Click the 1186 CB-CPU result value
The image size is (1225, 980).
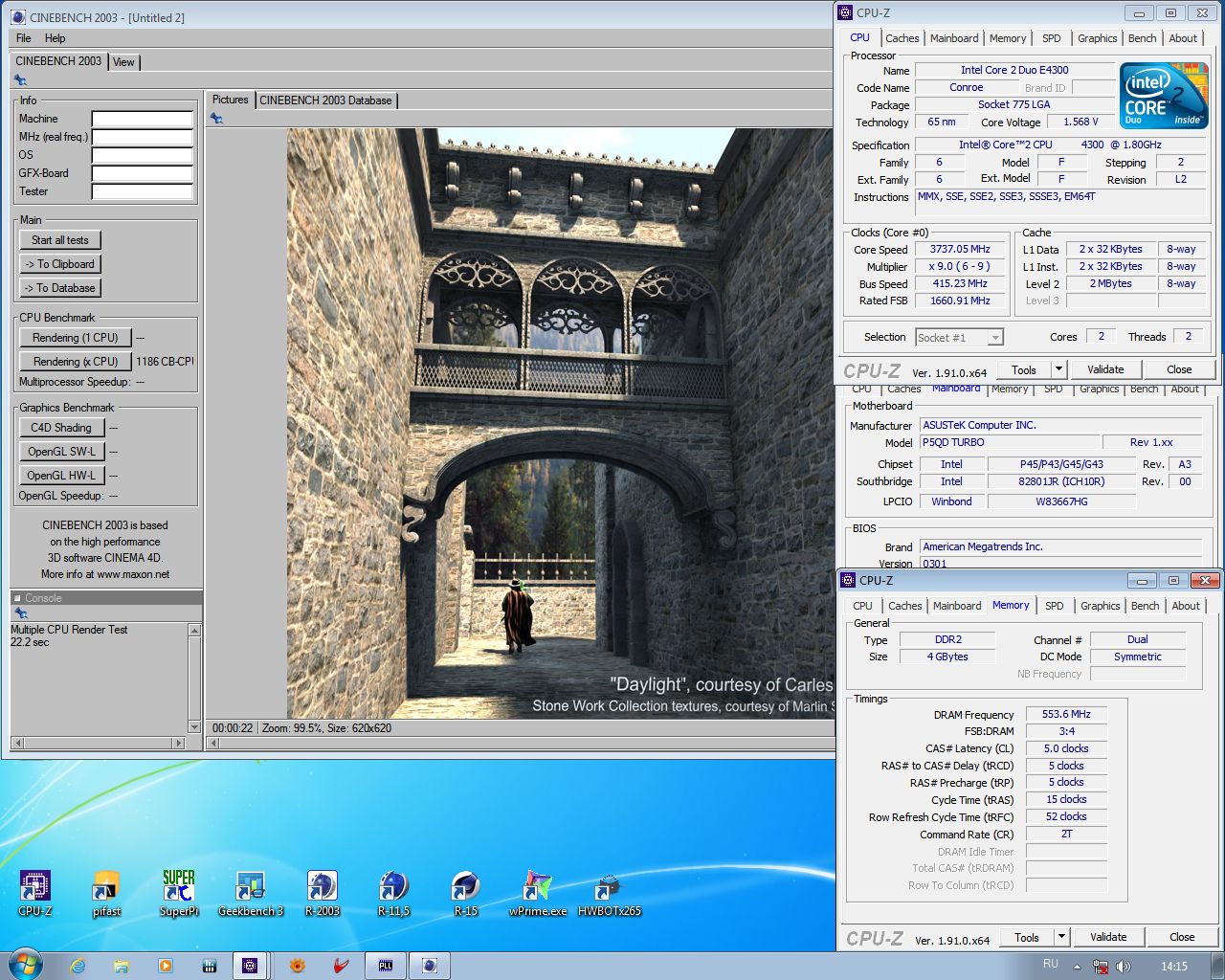click(x=165, y=362)
